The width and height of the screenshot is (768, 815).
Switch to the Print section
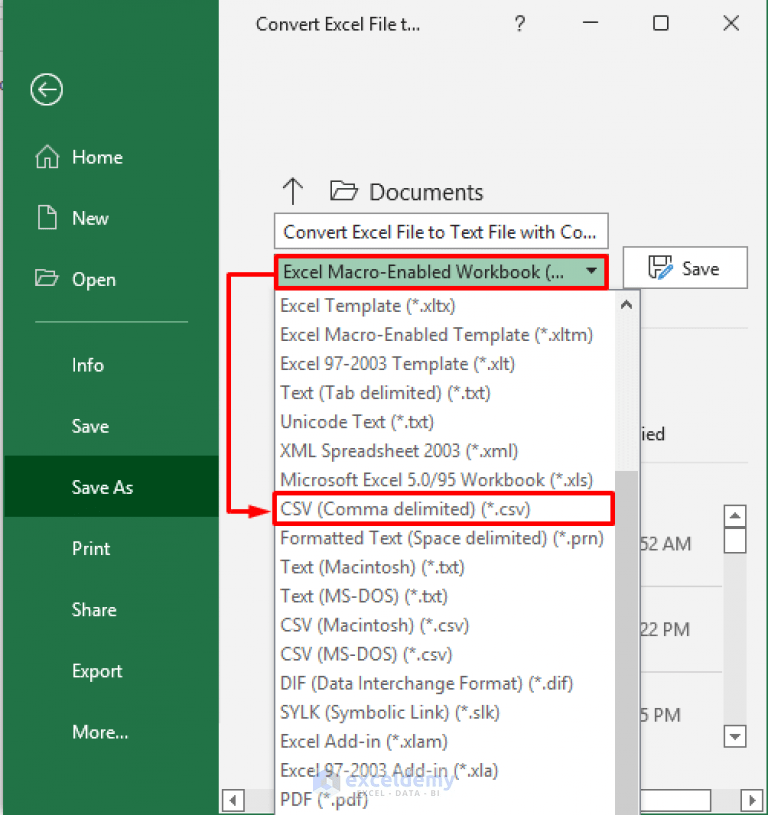tap(90, 548)
